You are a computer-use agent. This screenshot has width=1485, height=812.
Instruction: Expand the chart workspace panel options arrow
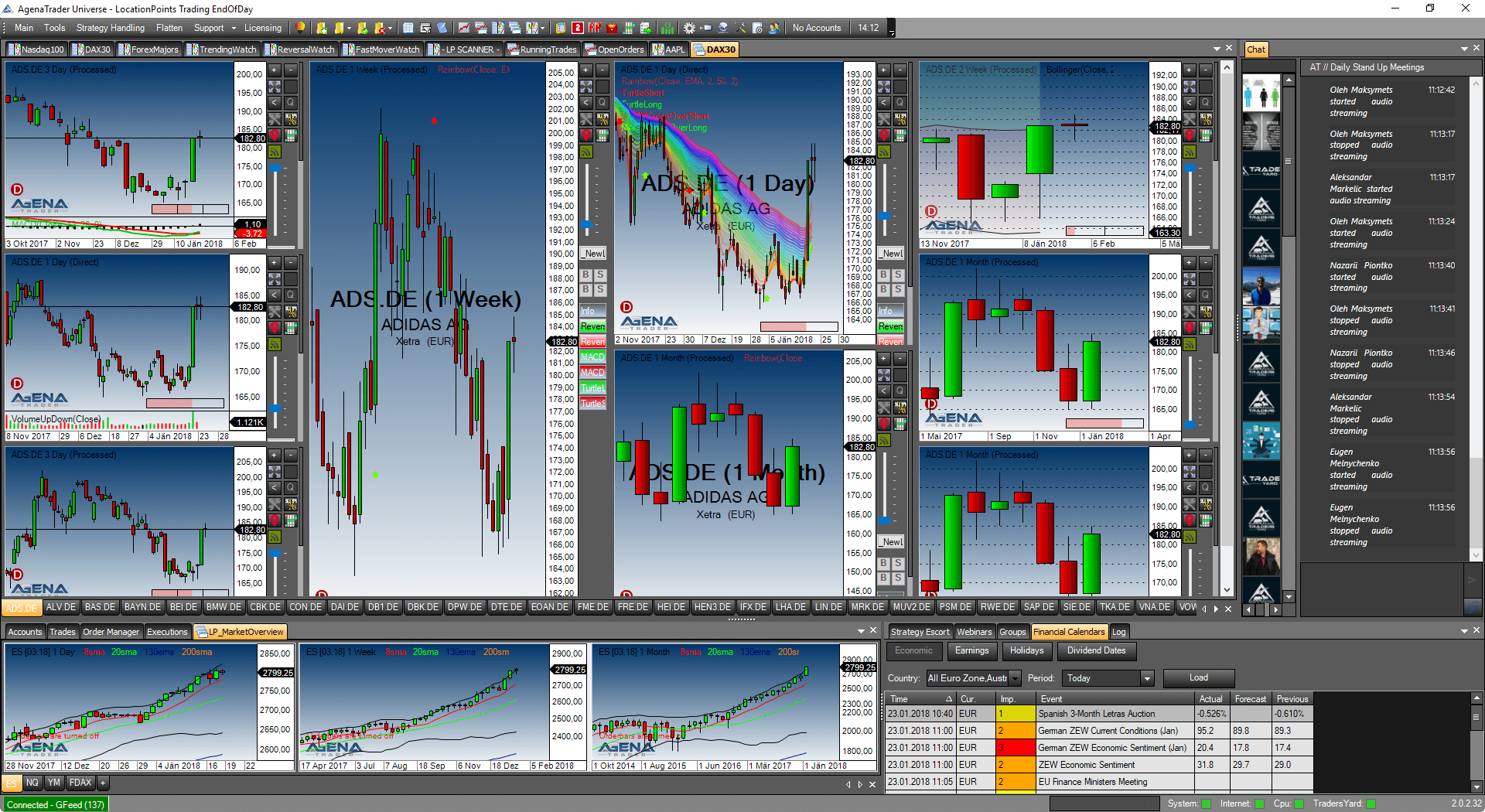pyautogui.click(x=1217, y=49)
